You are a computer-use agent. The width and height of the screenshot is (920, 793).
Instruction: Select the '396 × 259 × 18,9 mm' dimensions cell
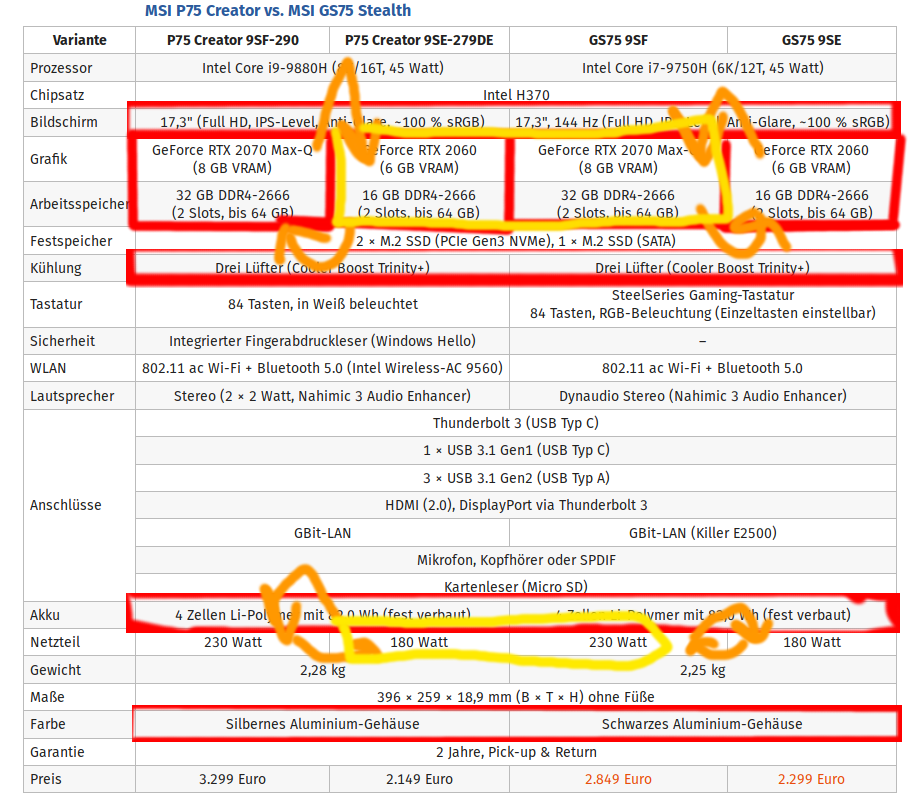516,697
